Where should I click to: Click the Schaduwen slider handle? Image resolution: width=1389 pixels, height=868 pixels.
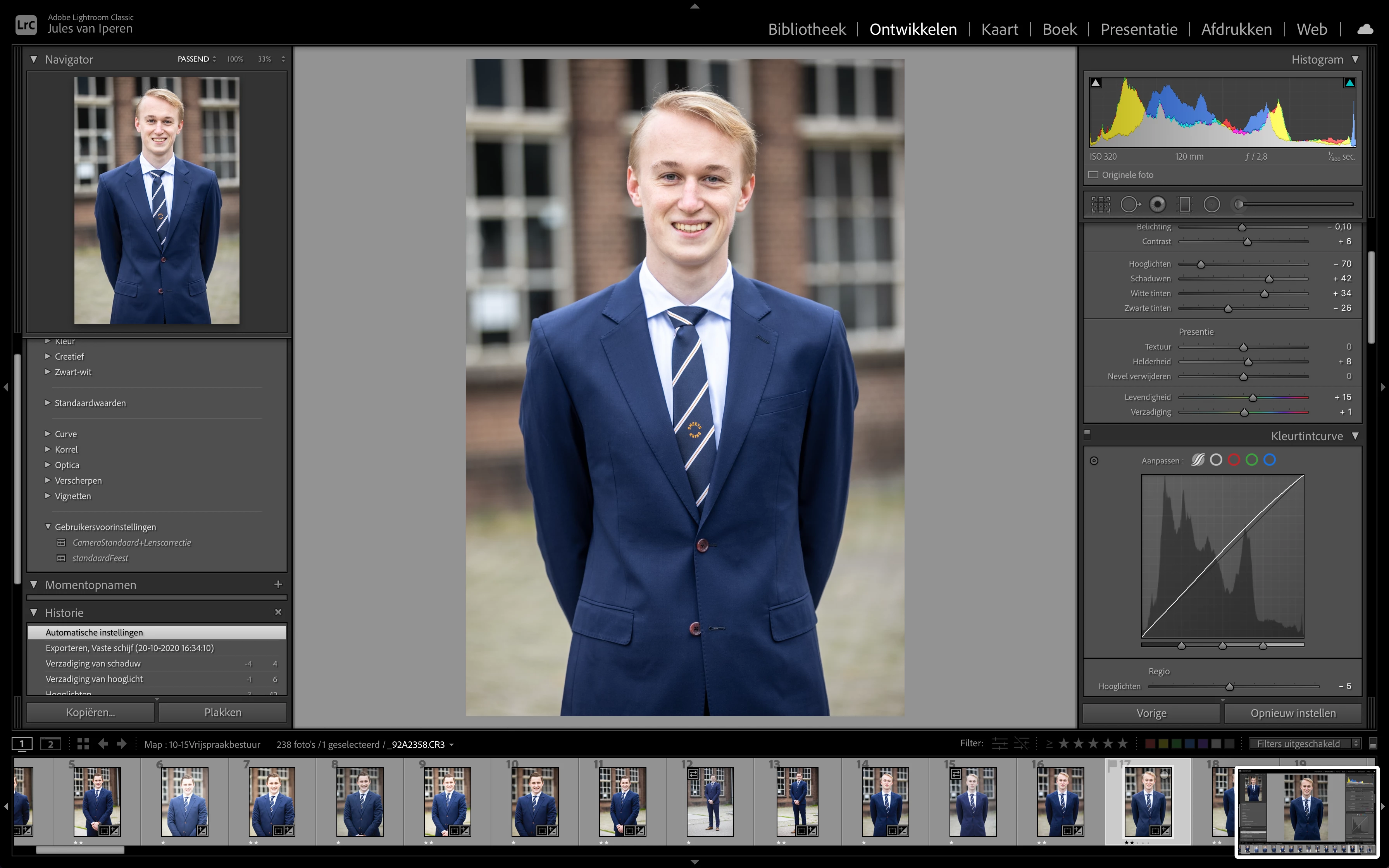pos(1269,279)
